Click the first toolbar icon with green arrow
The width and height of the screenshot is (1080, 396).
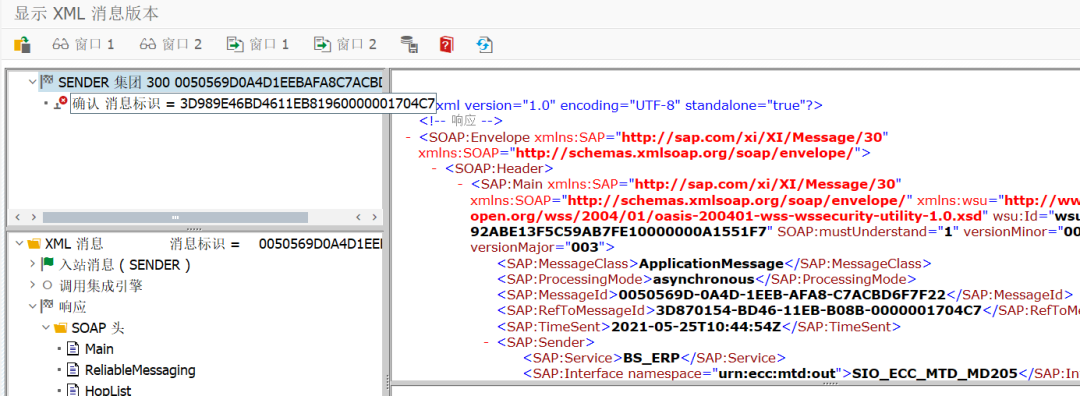click(23, 45)
